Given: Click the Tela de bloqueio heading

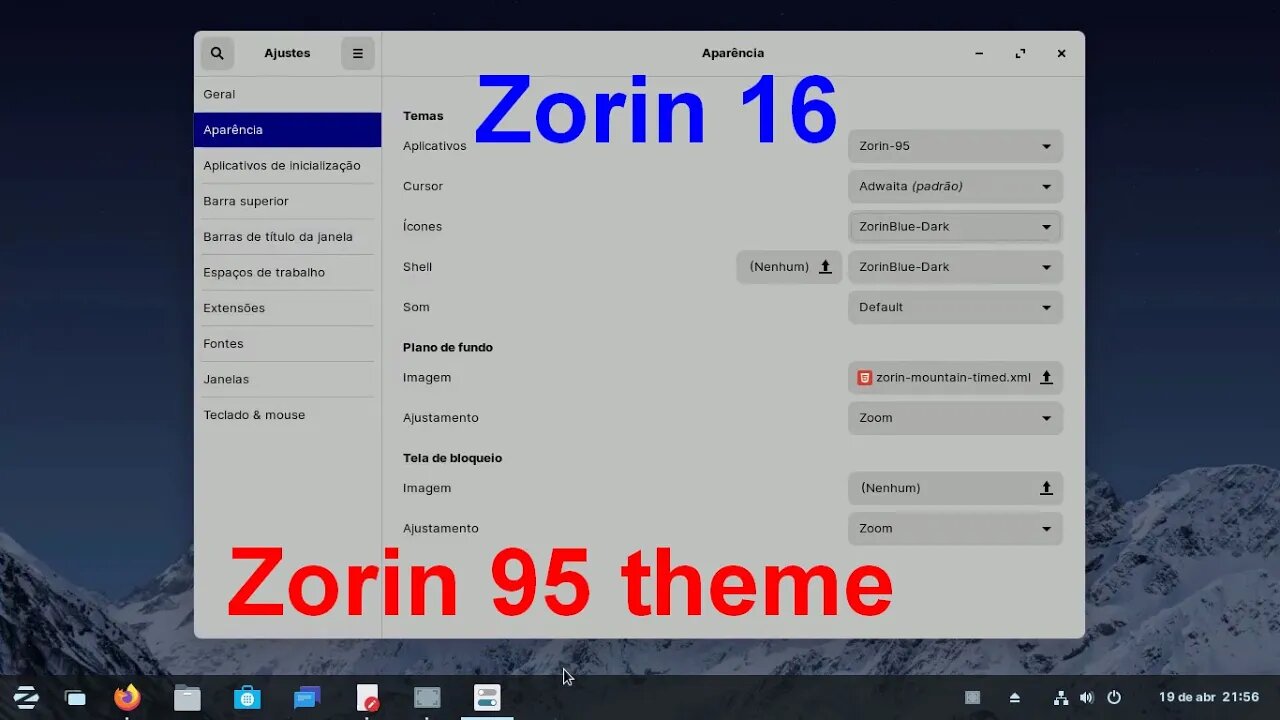Looking at the screenshot, I should coord(452,458).
